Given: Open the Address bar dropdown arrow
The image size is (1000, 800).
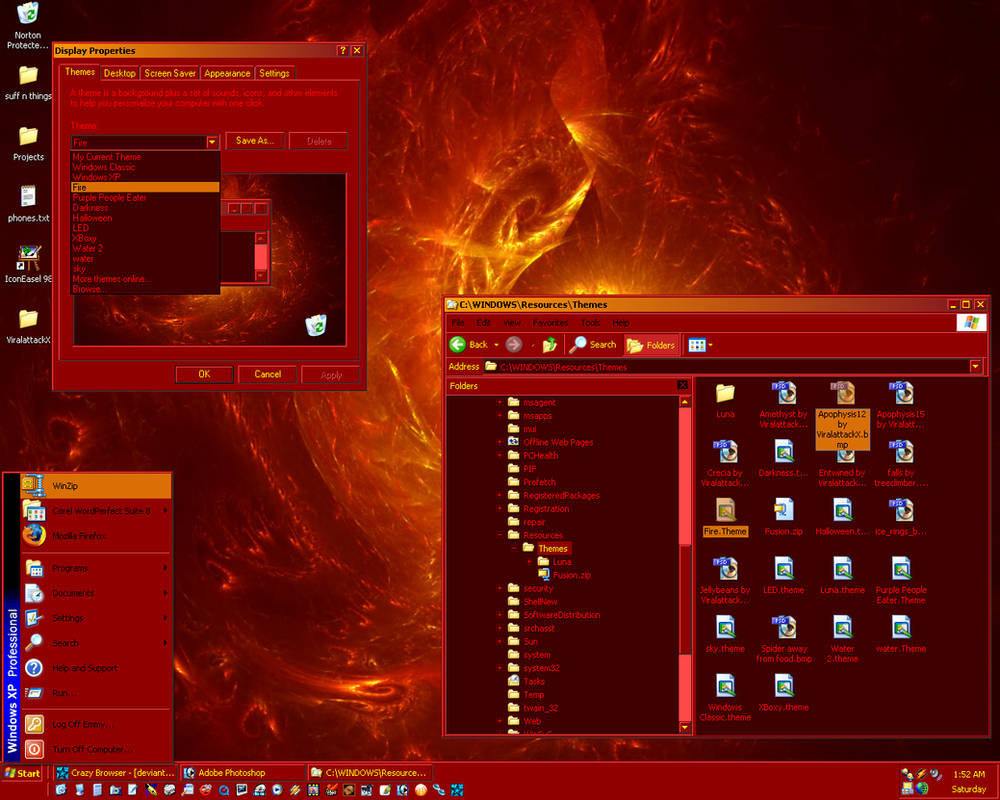Looking at the screenshot, I should [x=975, y=366].
